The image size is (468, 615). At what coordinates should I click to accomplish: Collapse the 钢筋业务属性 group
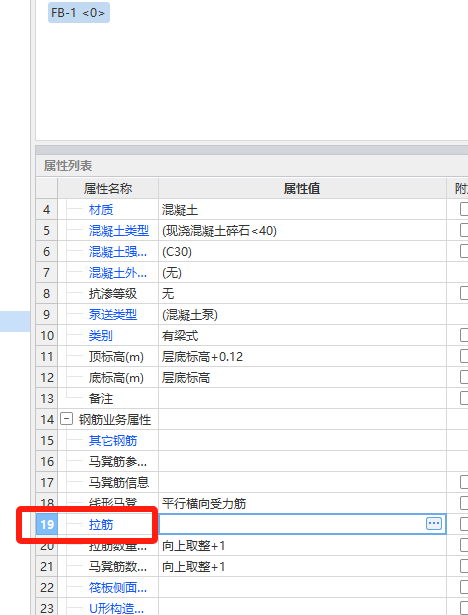click(66, 419)
